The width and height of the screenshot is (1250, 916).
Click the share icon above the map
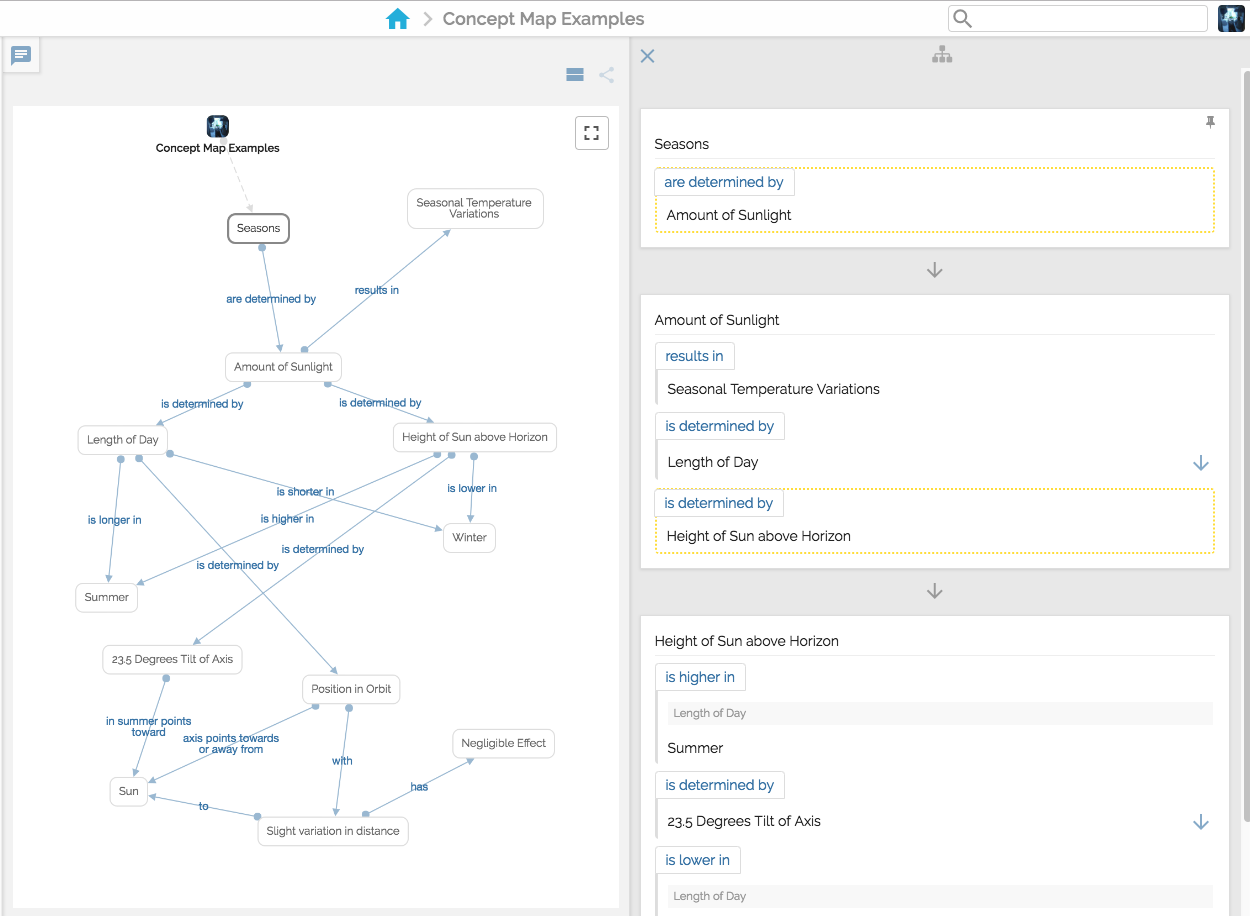coord(606,74)
